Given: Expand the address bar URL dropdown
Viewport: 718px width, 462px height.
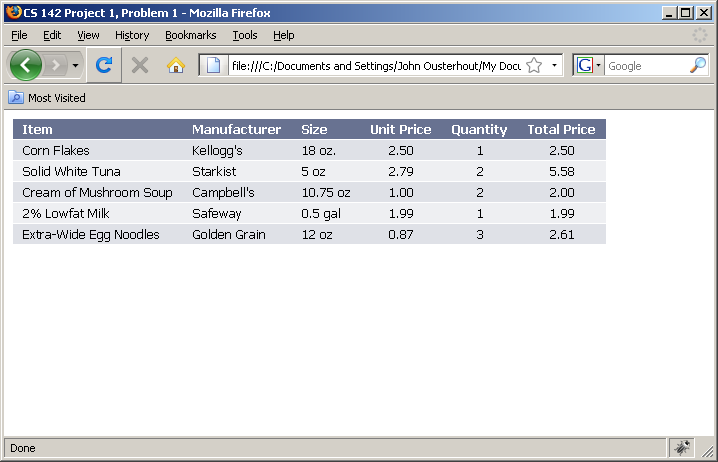Looking at the screenshot, I should (x=554, y=66).
